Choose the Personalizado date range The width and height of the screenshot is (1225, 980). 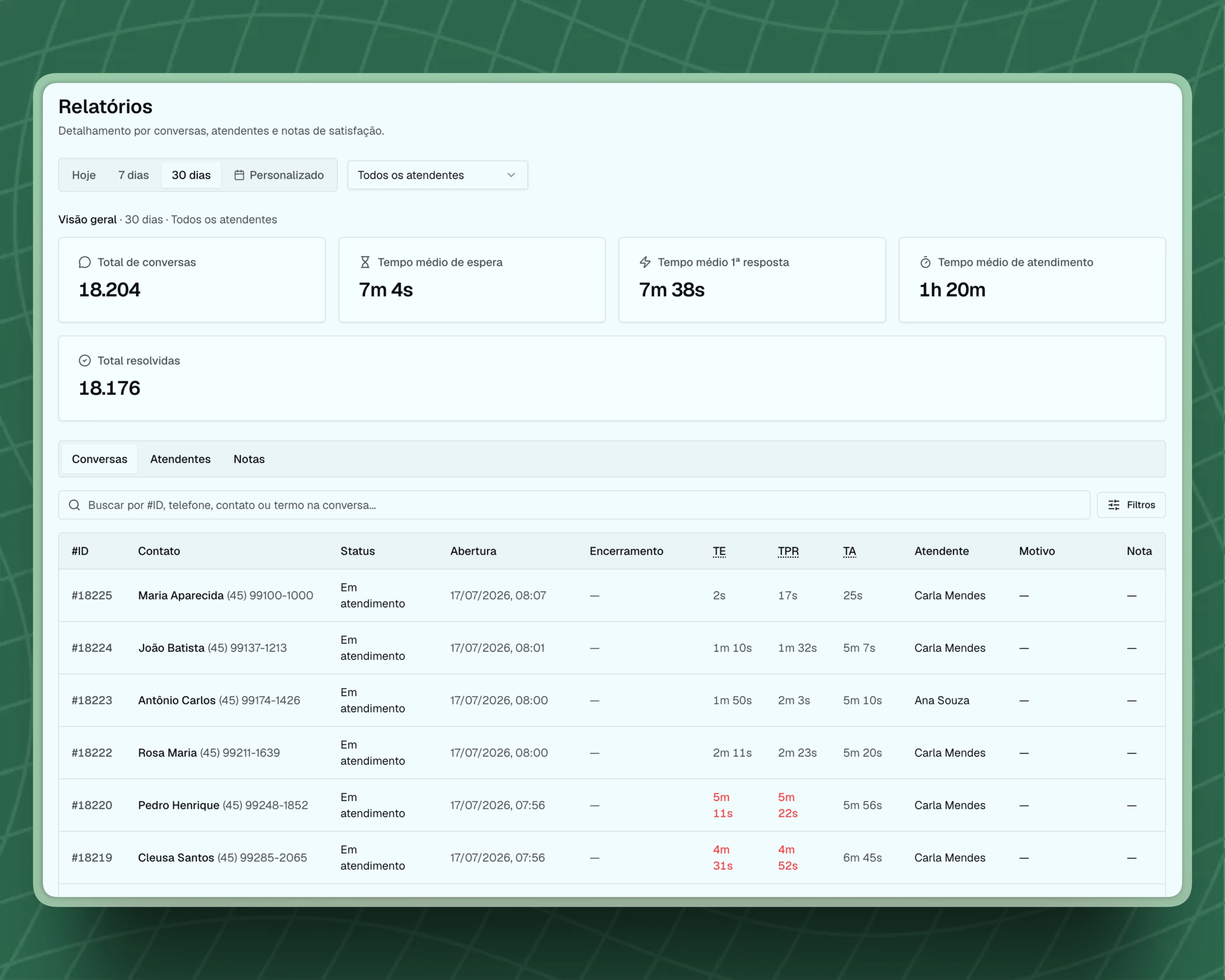[x=279, y=175]
